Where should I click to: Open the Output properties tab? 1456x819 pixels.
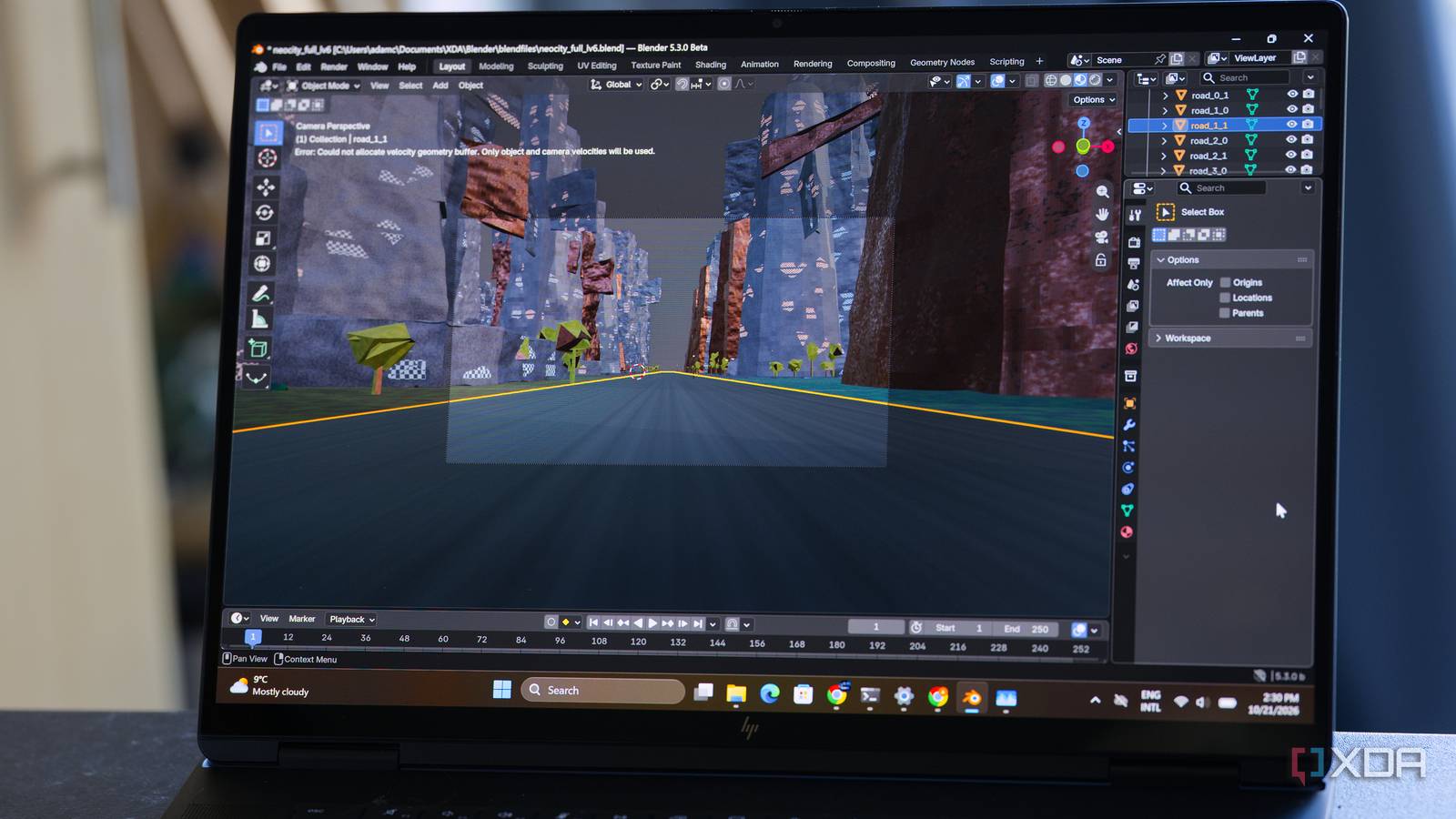(x=1134, y=263)
